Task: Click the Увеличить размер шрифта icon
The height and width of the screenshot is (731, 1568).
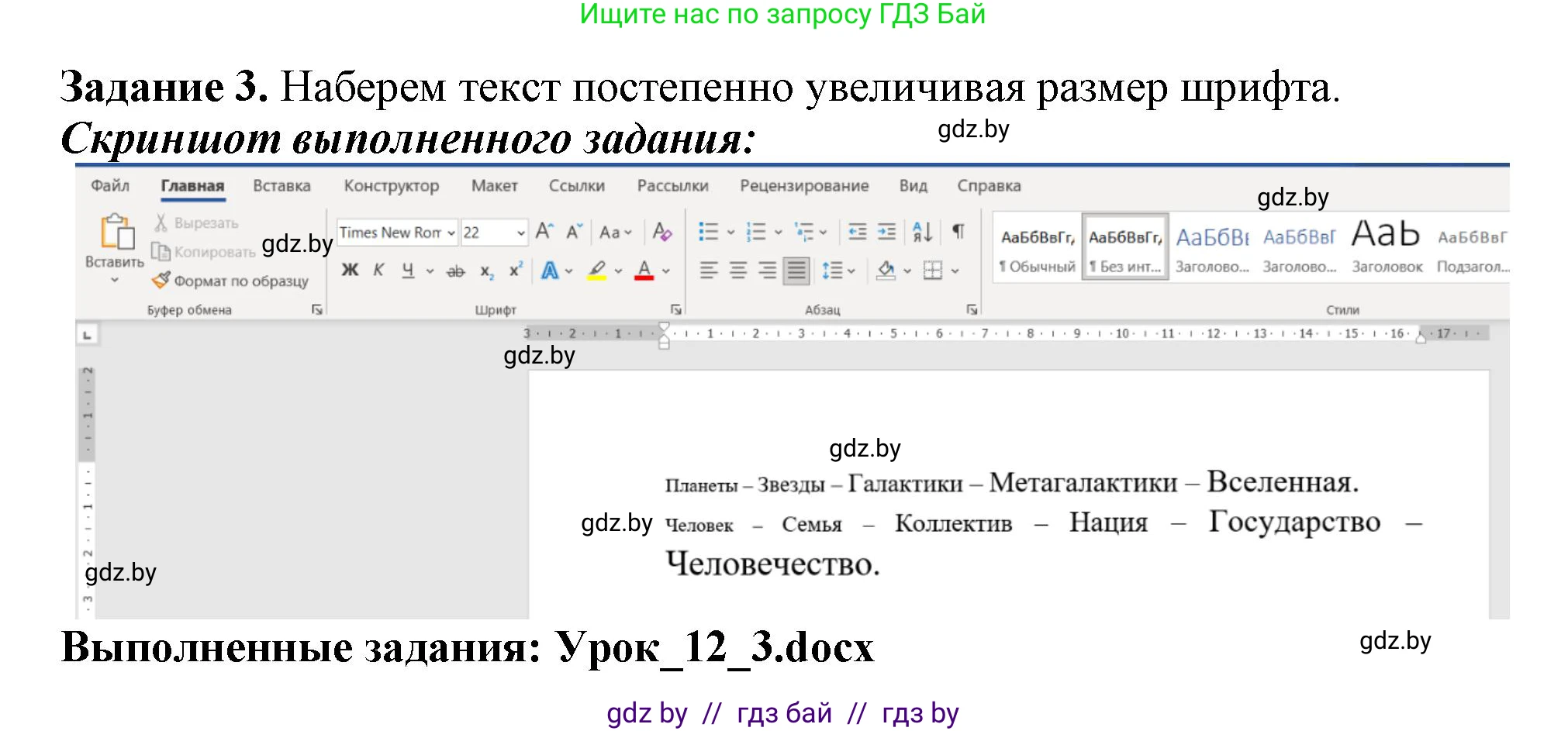Action: (x=545, y=231)
